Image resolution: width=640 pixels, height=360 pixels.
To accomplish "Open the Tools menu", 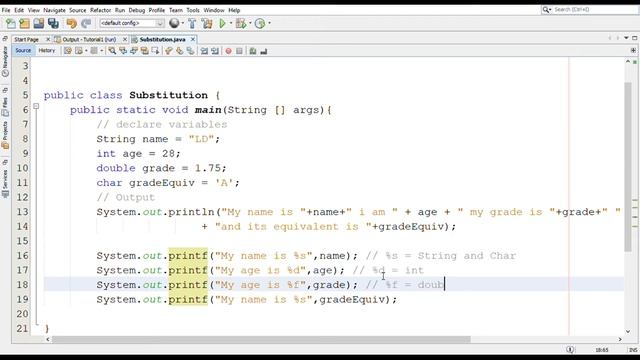I will click(x=193, y=10).
